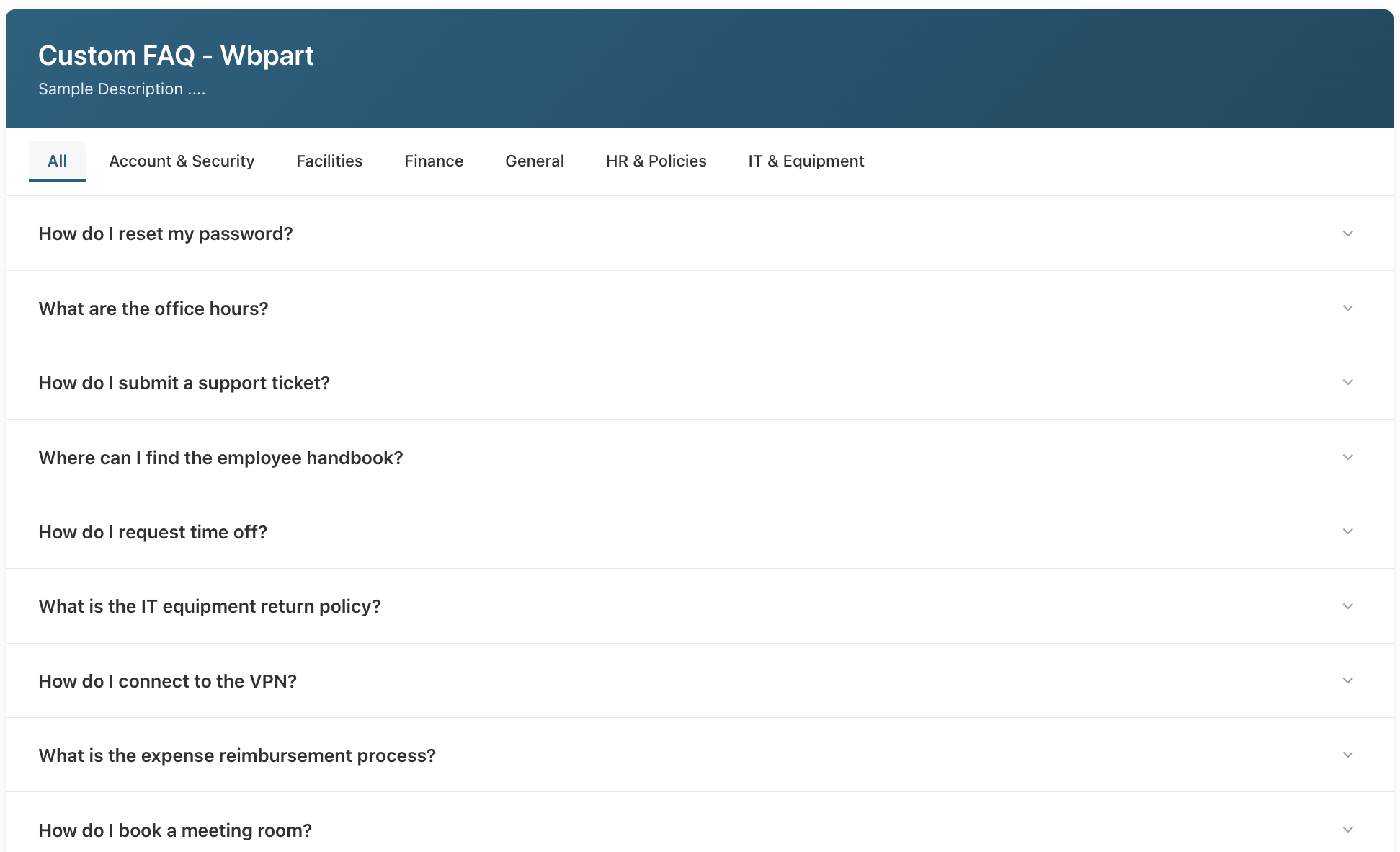Expand the book a meeting room chevron
The image size is (1400, 852).
point(1347,830)
